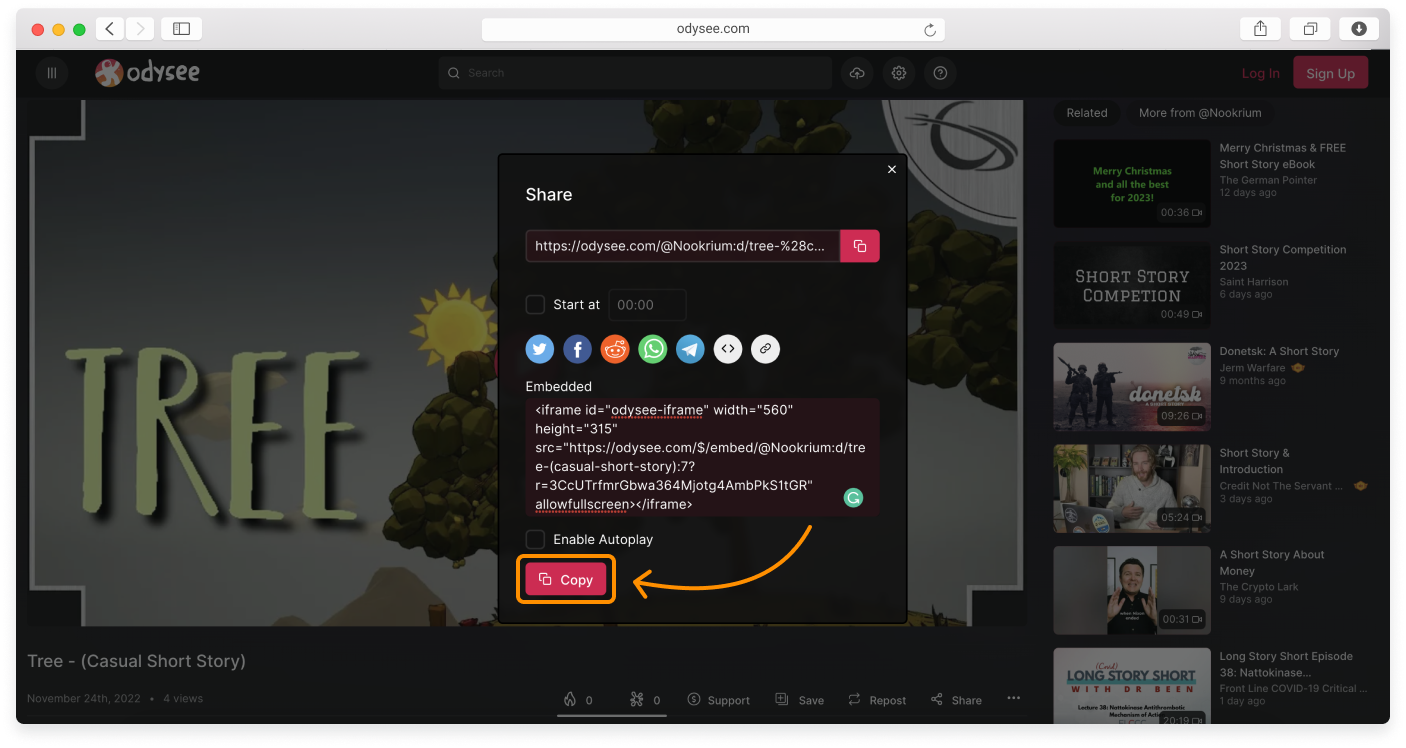Enable the Start at checkbox
The height and width of the screenshot is (748, 1406).
[536, 305]
